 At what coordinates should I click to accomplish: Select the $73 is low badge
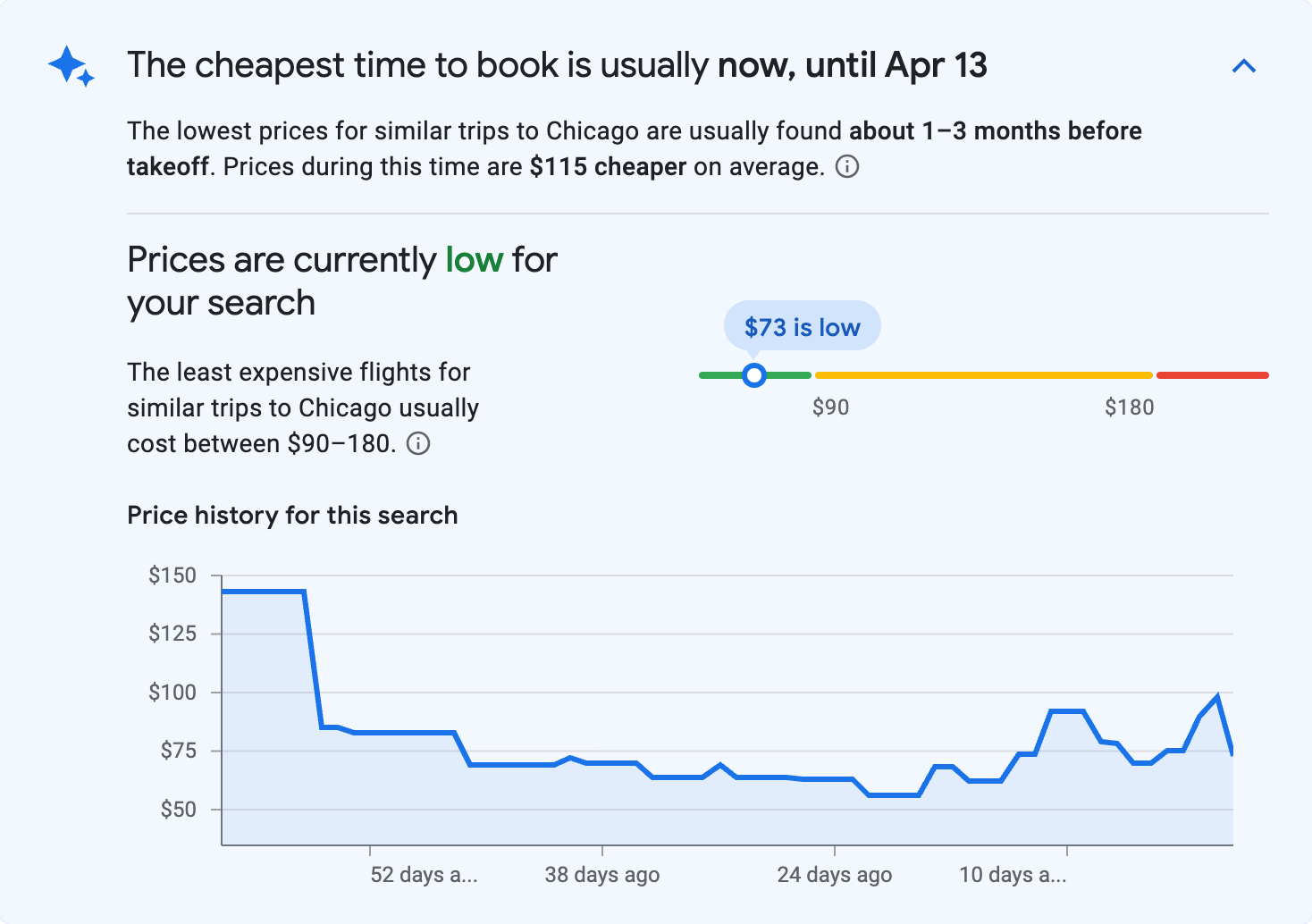(x=802, y=325)
